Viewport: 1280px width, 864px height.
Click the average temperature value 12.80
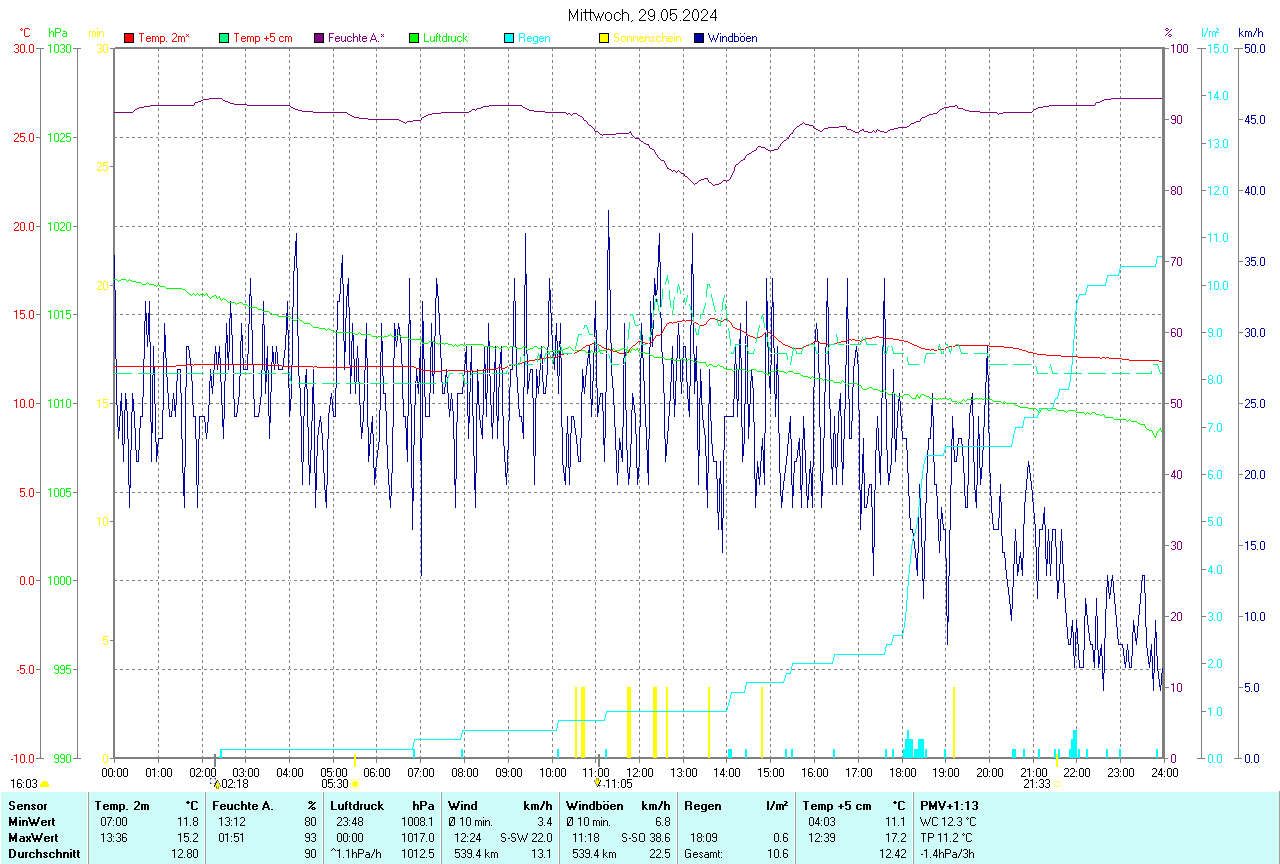point(185,854)
